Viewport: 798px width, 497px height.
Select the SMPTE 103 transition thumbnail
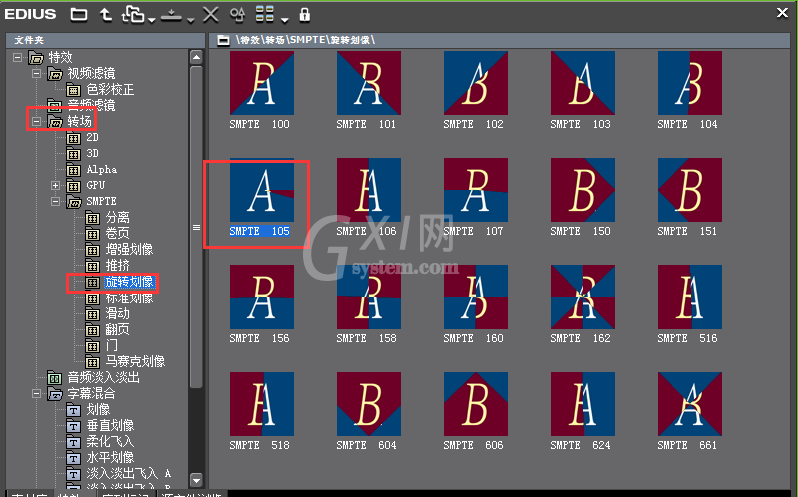[x=583, y=83]
